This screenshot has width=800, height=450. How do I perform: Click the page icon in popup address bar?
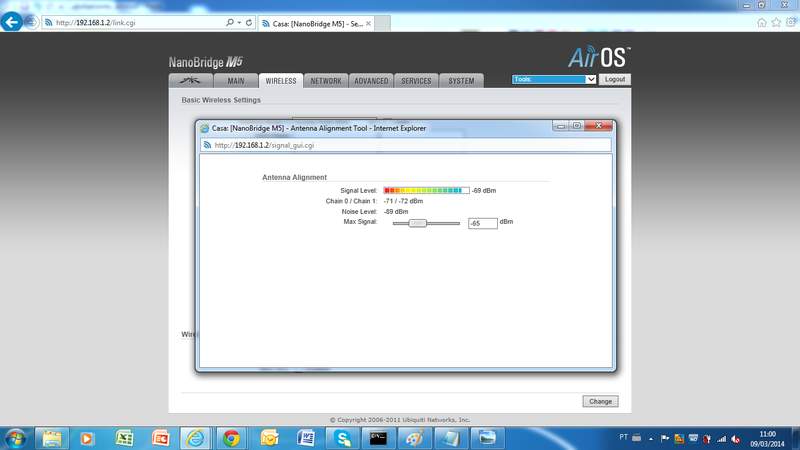207,145
